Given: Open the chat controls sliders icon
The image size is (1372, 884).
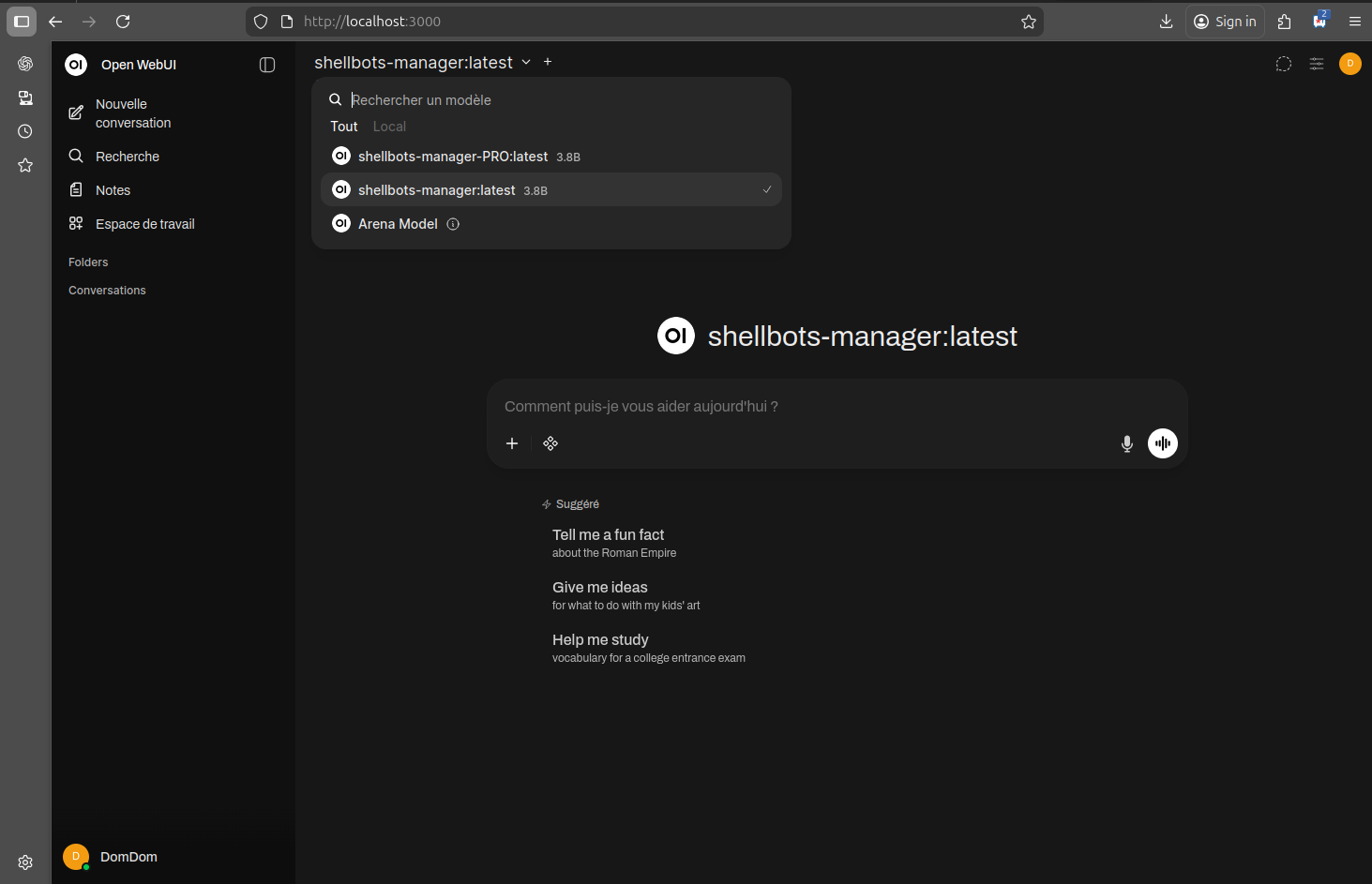Looking at the screenshot, I should click(x=1317, y=64).
